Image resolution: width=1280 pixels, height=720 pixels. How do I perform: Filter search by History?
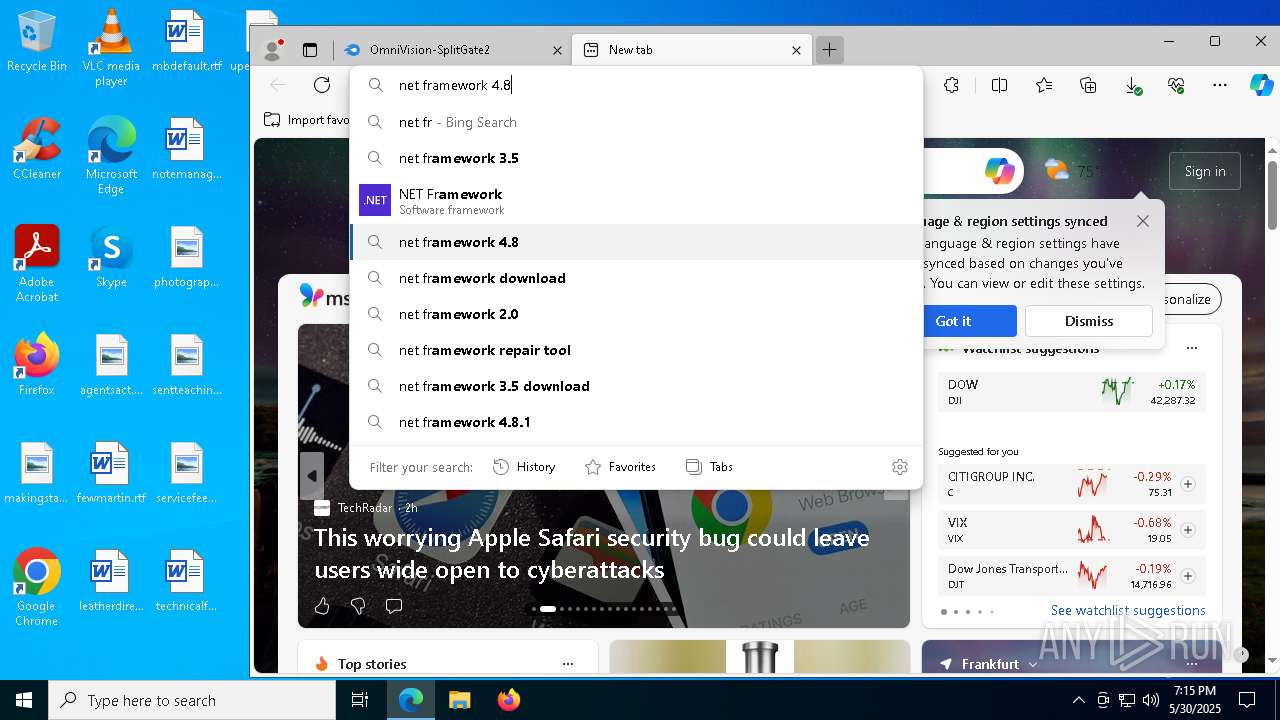click(524, 467)
